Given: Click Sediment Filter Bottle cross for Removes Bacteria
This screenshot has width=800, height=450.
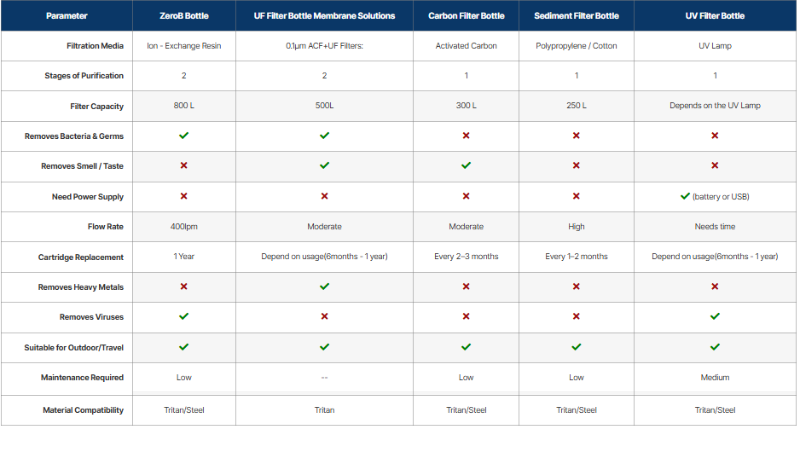Looking at the screenshot, I should (576, 136).
